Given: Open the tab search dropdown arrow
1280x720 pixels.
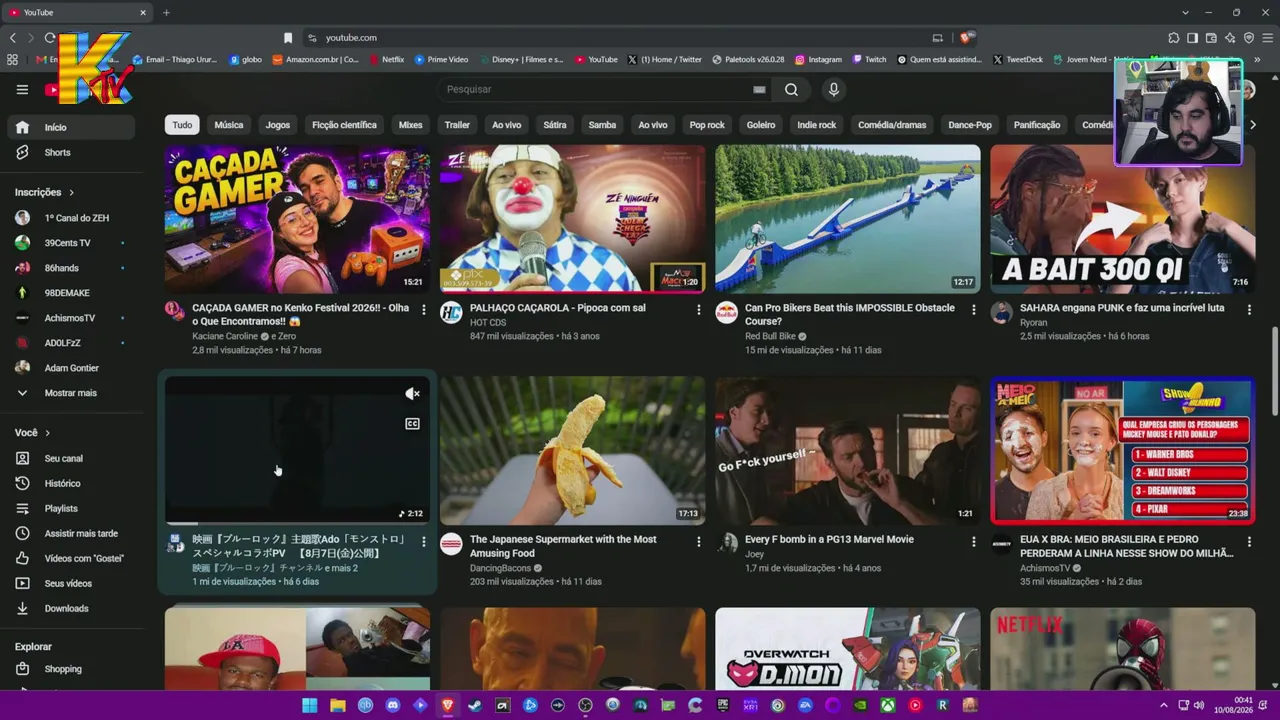Looking at the screenshot, I should [x=1185, y=12].
